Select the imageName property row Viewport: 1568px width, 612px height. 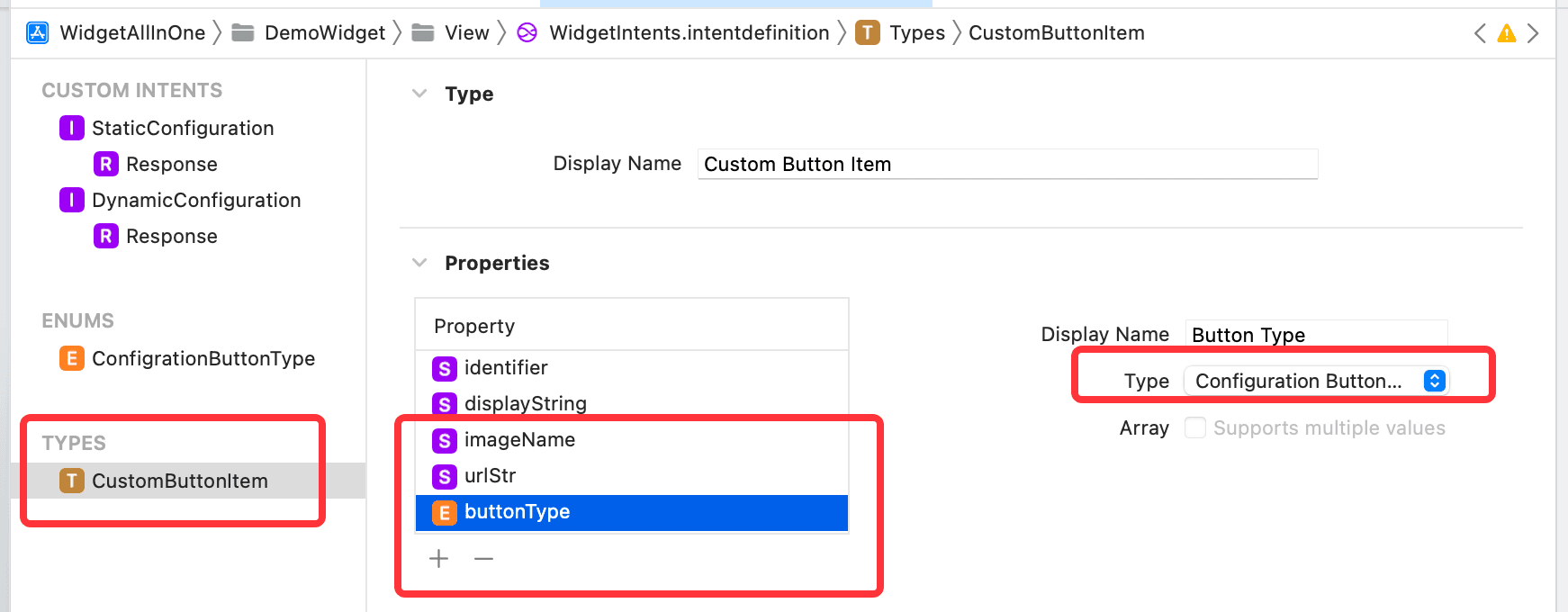point(632,439)
